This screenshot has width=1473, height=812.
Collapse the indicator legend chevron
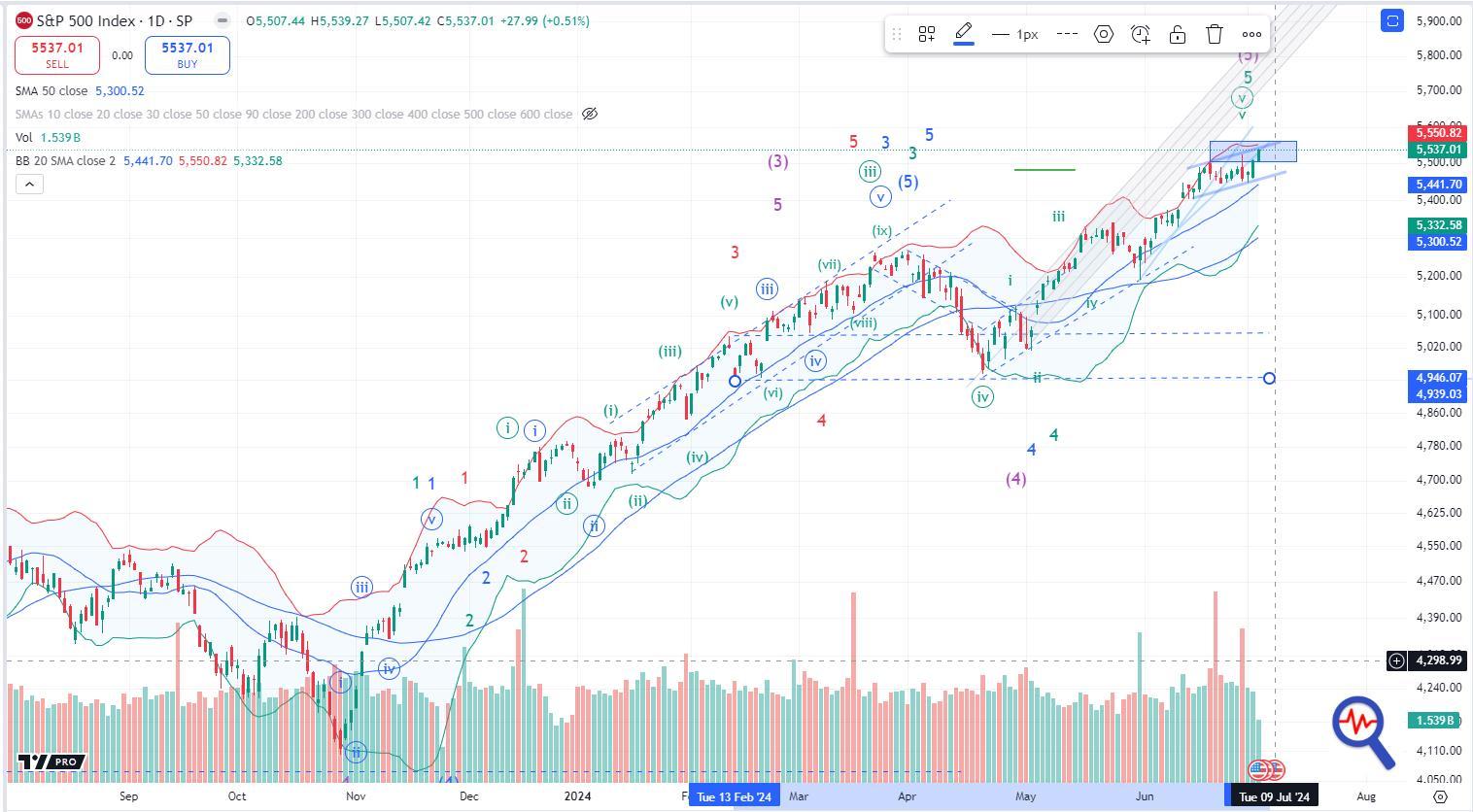coord(29,184)
